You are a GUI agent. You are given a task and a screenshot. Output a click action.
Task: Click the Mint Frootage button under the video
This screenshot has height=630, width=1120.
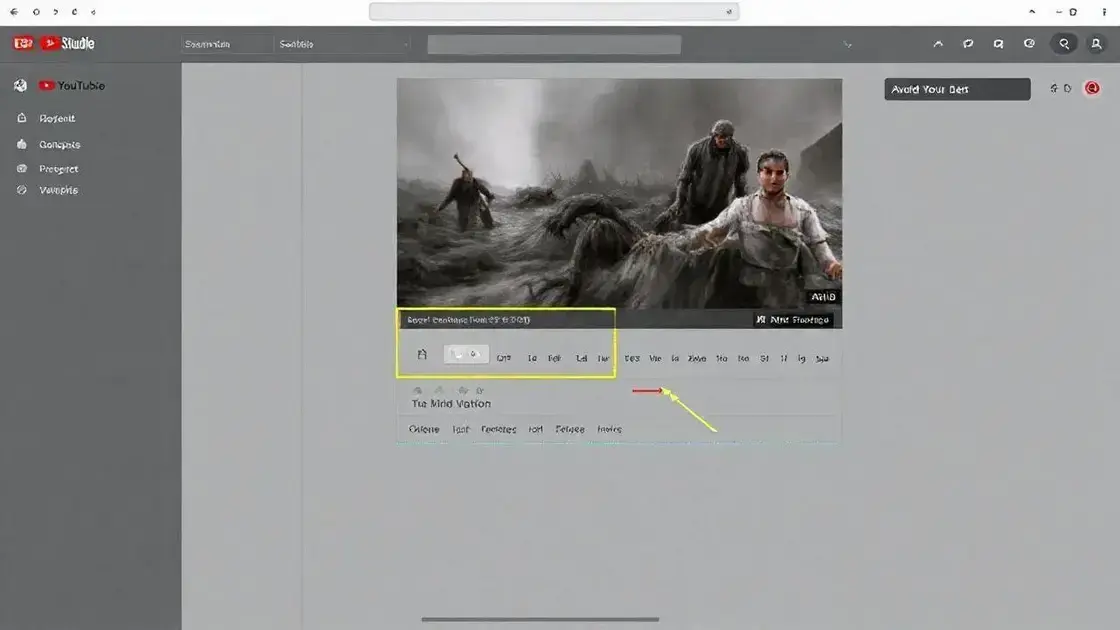tap(794, 320)
